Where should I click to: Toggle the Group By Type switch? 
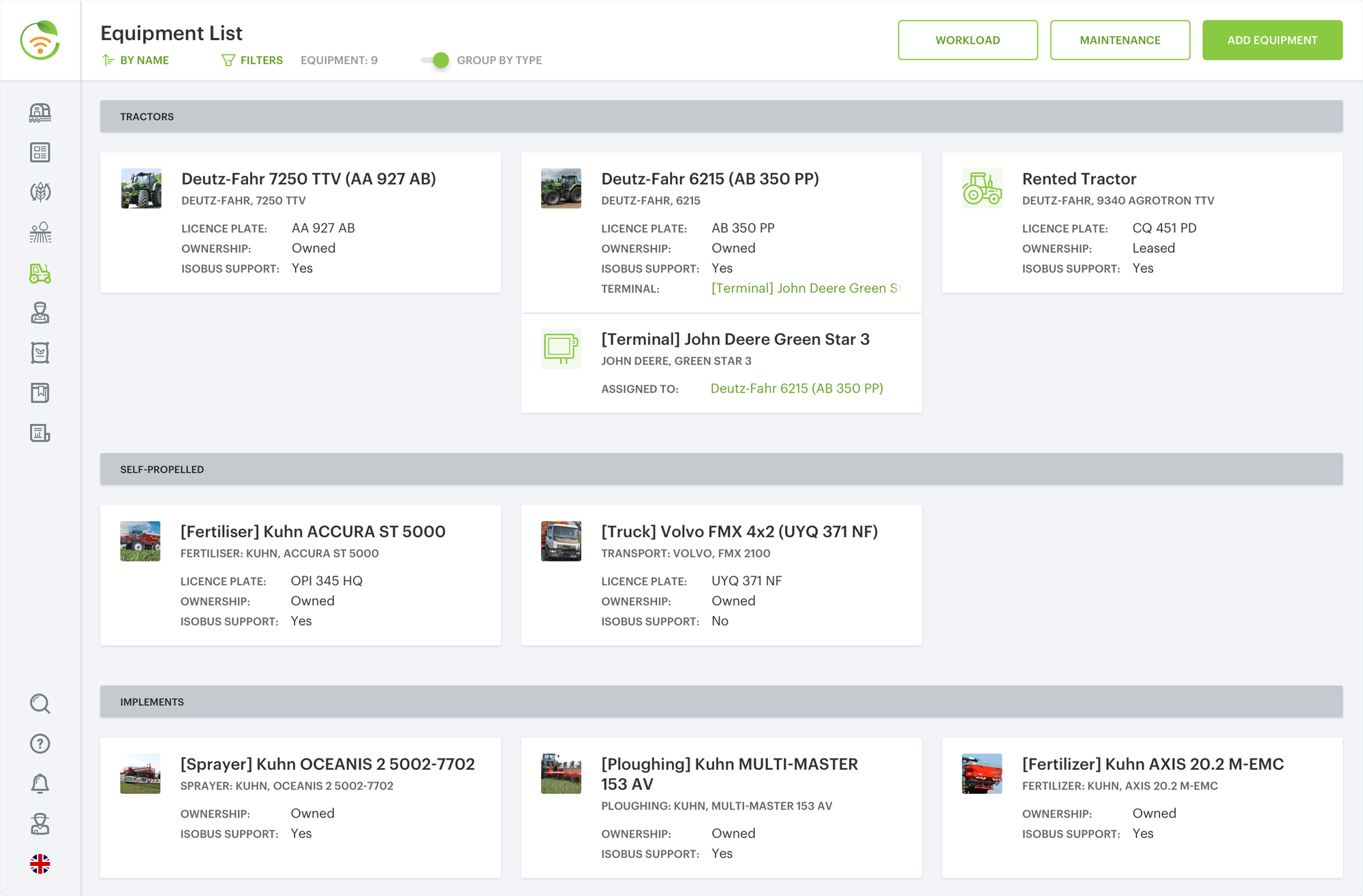coord(435,60)
